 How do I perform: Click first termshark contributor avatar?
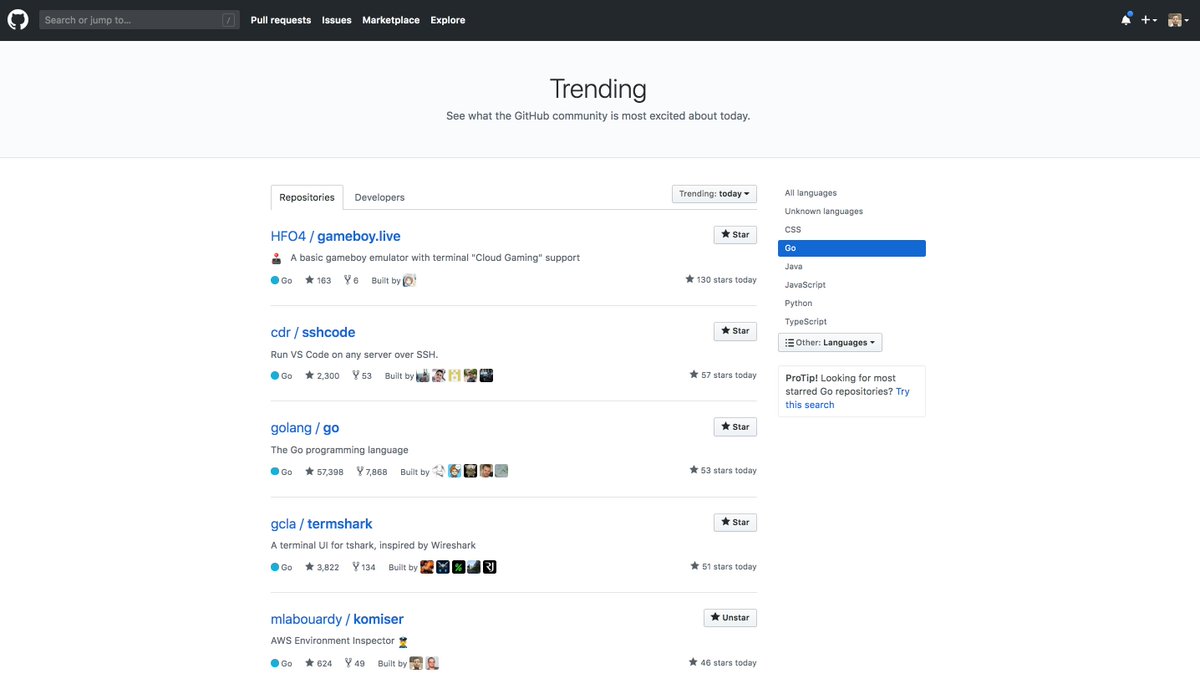click(427, 567)
